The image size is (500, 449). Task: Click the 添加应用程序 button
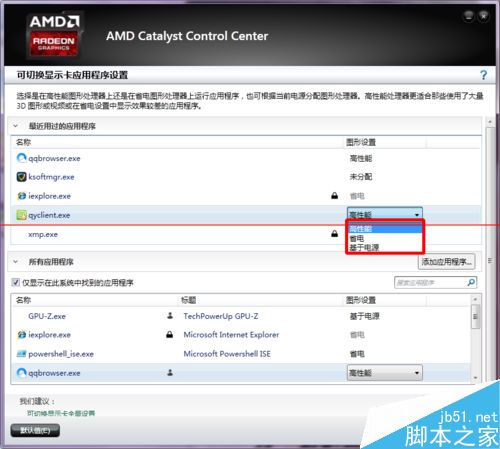447,262
